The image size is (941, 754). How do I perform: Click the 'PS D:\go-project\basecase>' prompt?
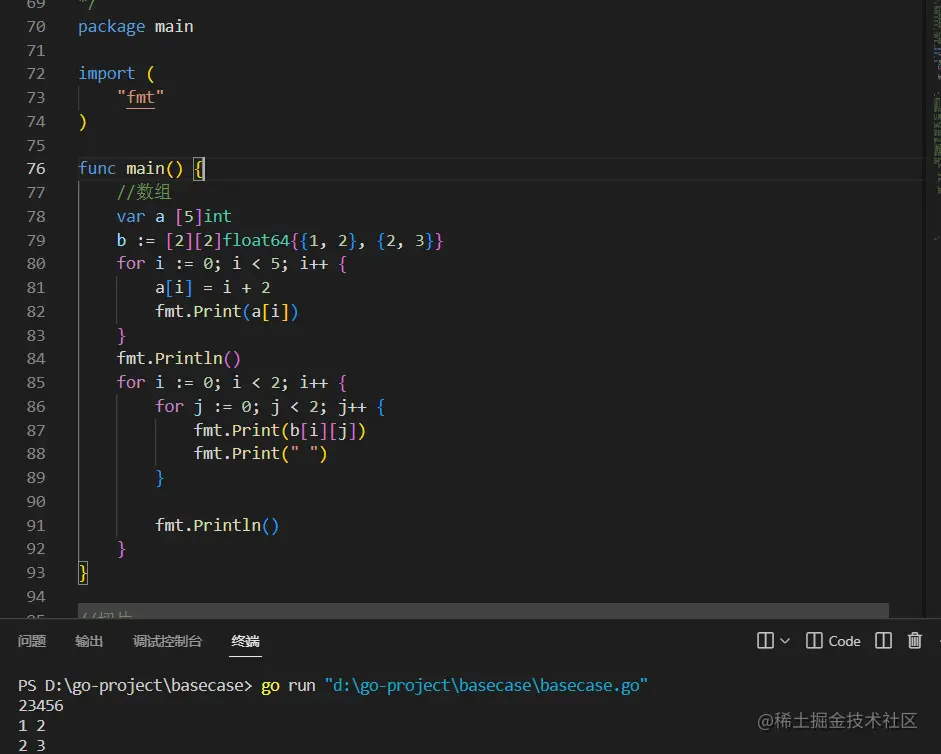pyautogui.click(x=135, y=686)
